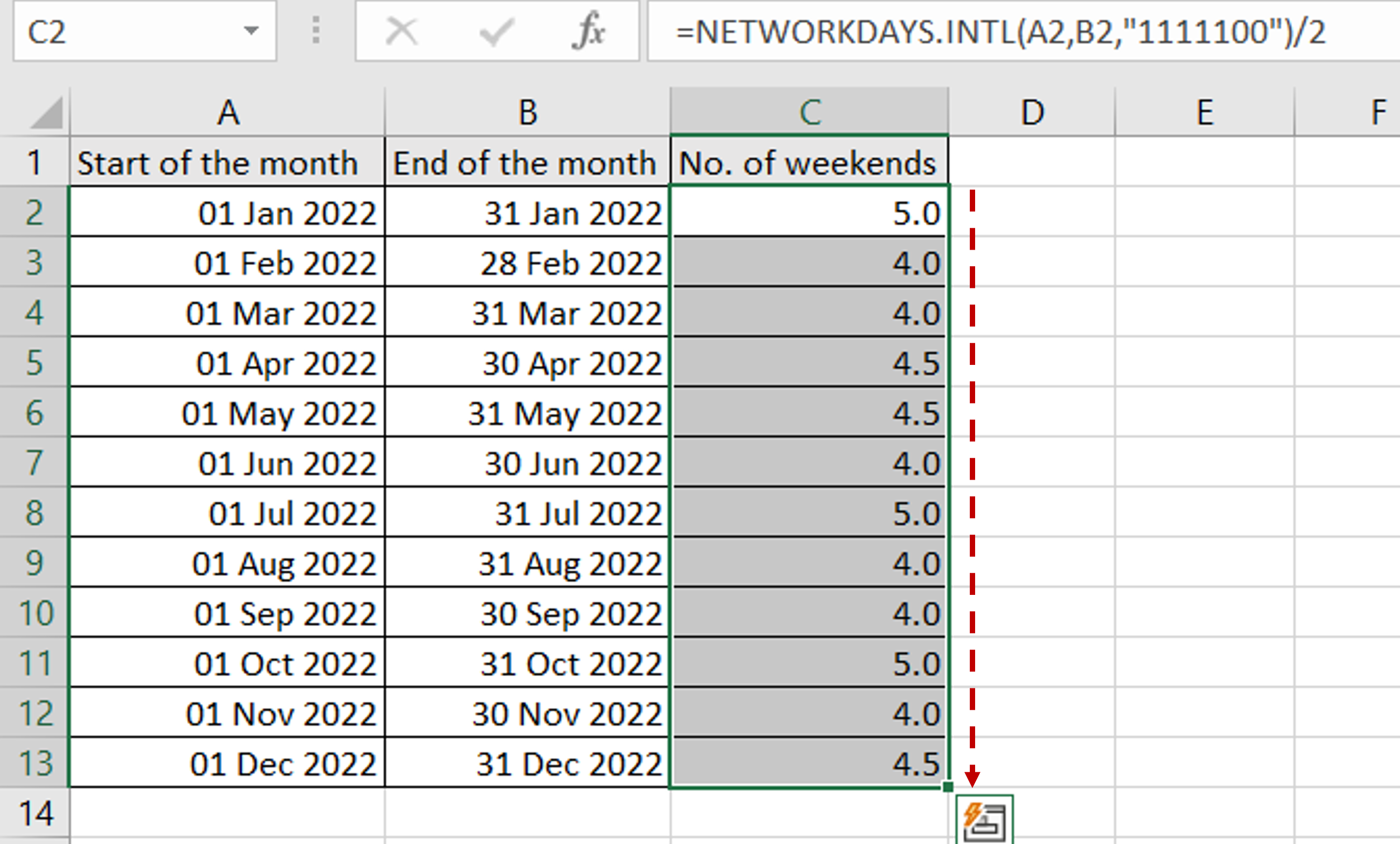This screenshot has width=1400, height=844.
Task: Select column A header
Action: pos(227,113)
